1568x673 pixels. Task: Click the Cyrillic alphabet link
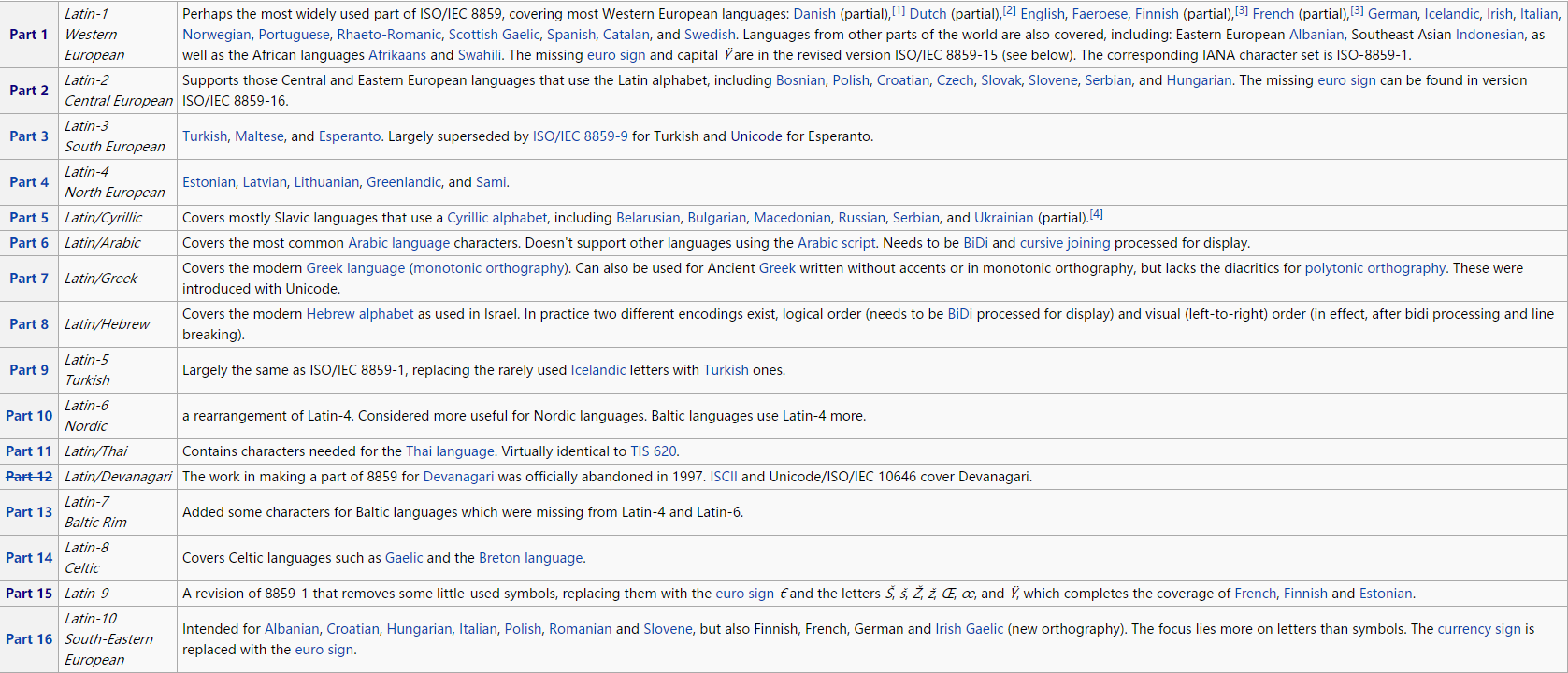[x=496, y=218]
